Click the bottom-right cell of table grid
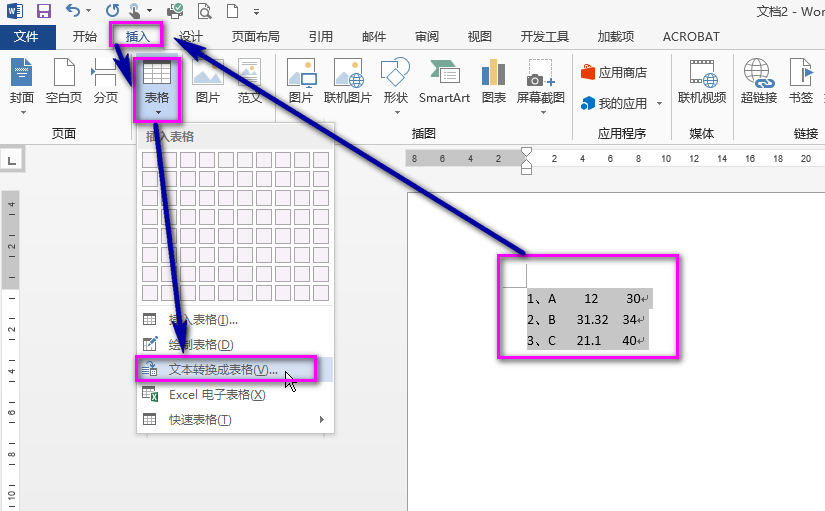The image size is (825, 511). pos(321,293)
